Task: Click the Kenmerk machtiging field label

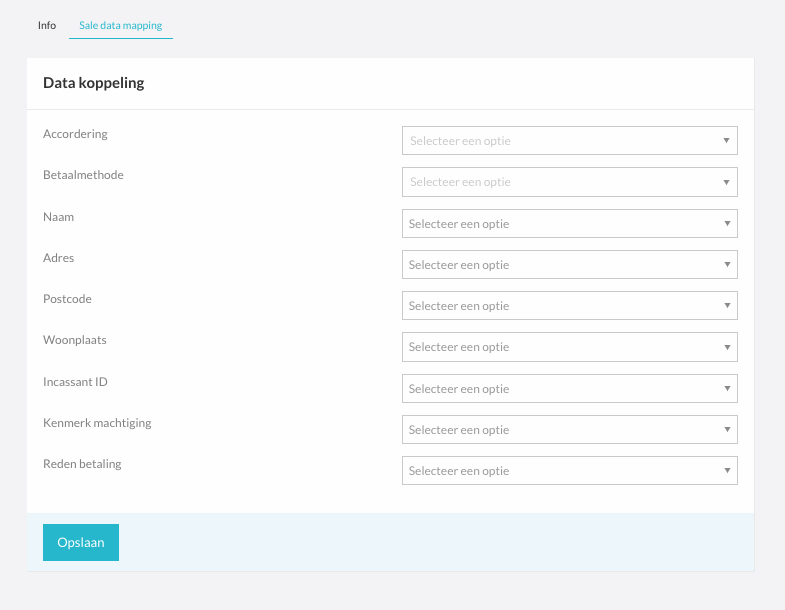Action: (97, 423)
